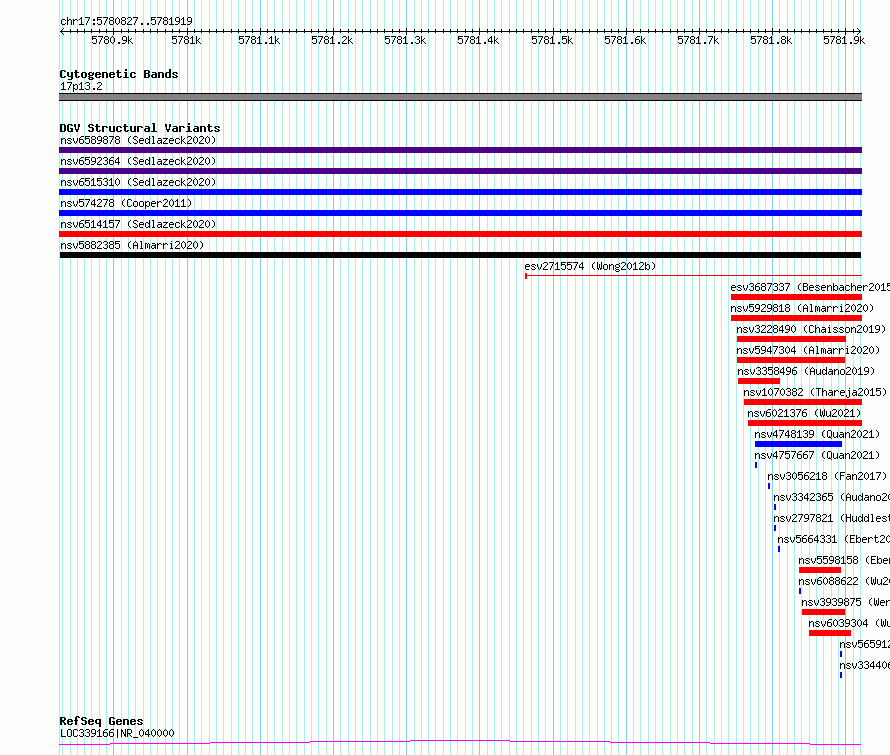Click the Cytogenetic Bands track title
890x755 pixels.
click(x=119, y=74)
